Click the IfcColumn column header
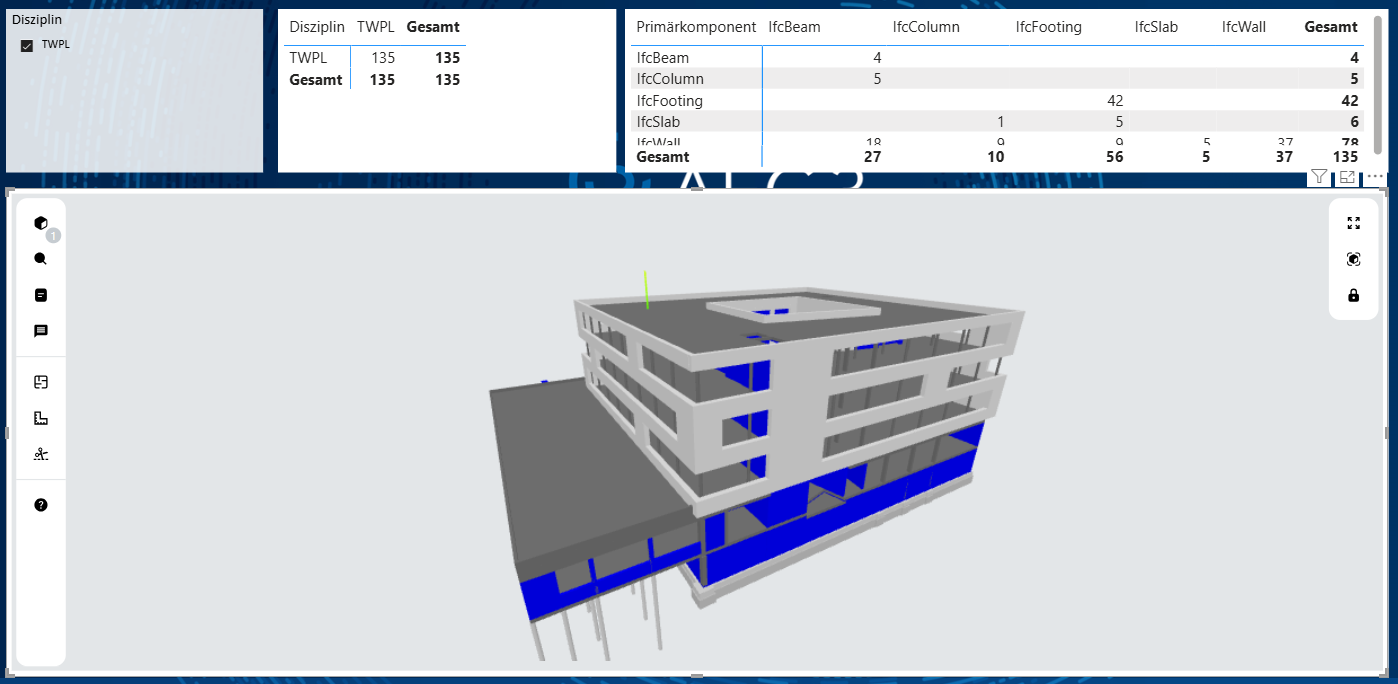 click(x=926, y=27)
